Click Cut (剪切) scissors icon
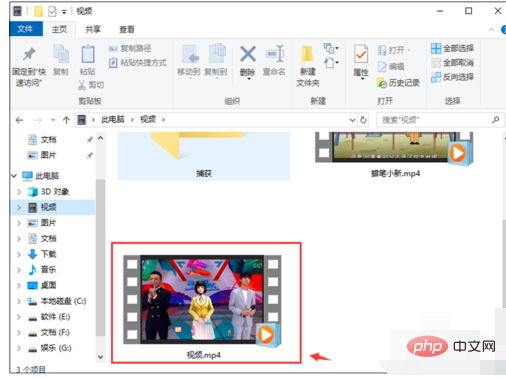 pos(82,85)
